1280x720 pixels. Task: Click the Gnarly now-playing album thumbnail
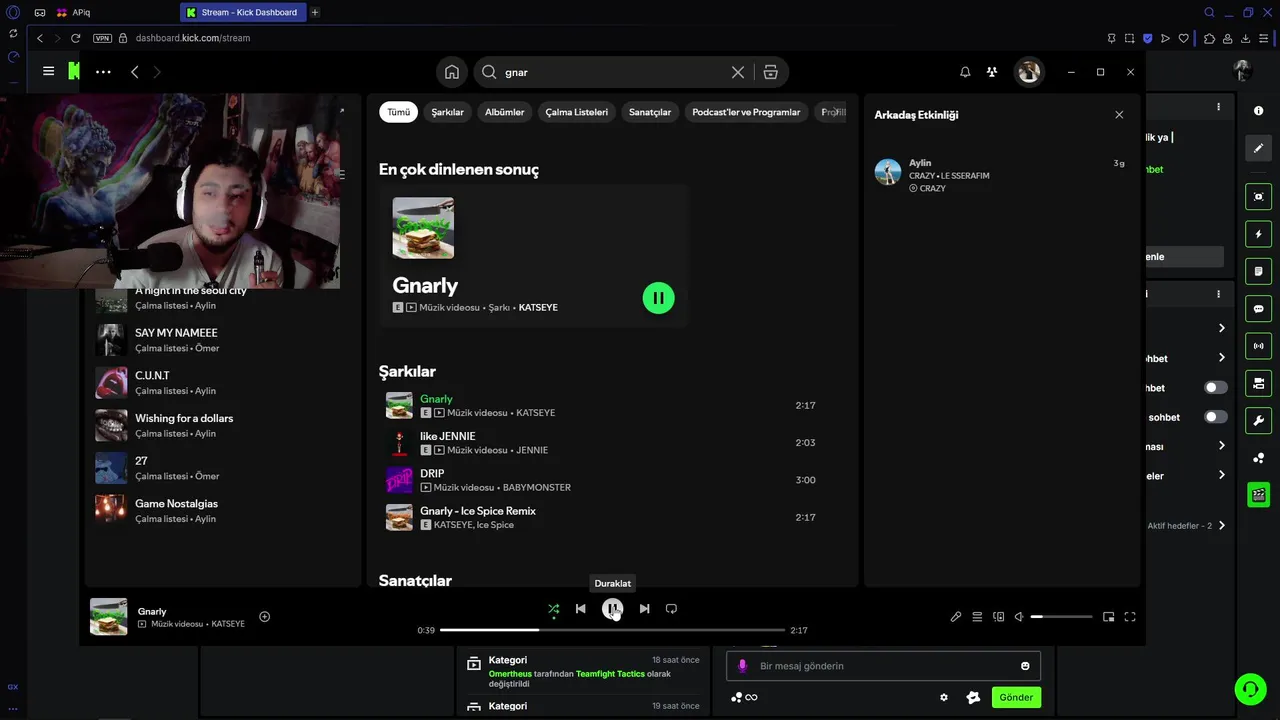click(x=109, y=617)
